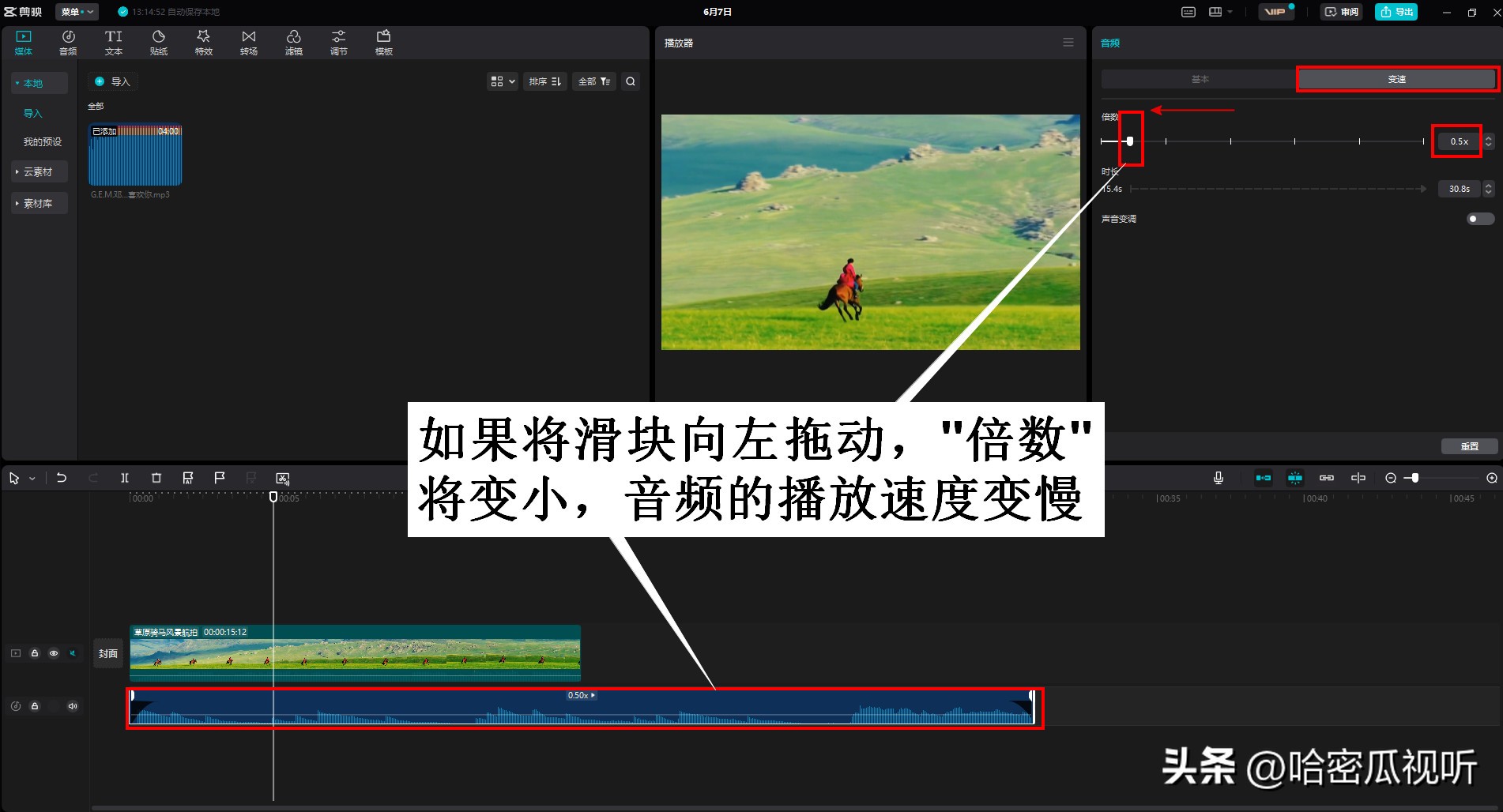Select the 调节 (adjust) panel icon
Image resolution: width=1503 pixels, height=812 pixels.
click(x=338, y=41)
